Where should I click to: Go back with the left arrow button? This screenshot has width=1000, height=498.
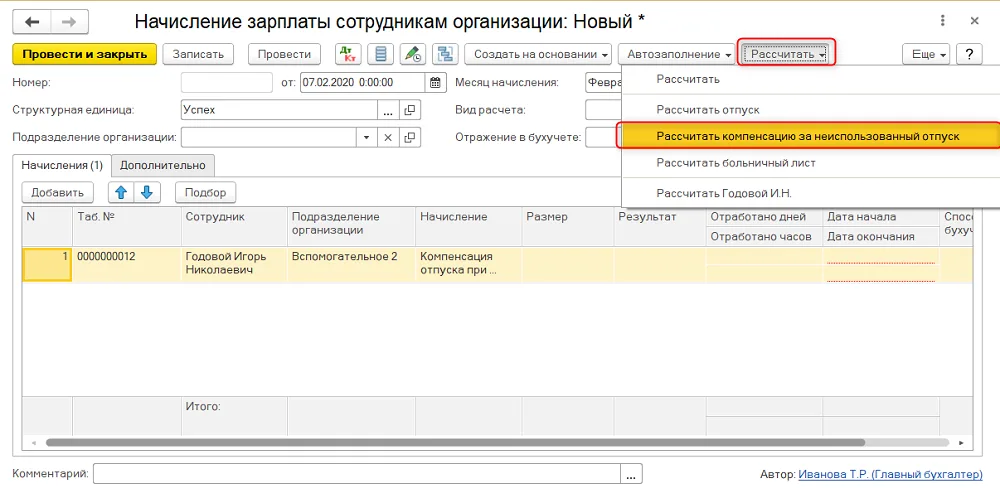point(31,22)
